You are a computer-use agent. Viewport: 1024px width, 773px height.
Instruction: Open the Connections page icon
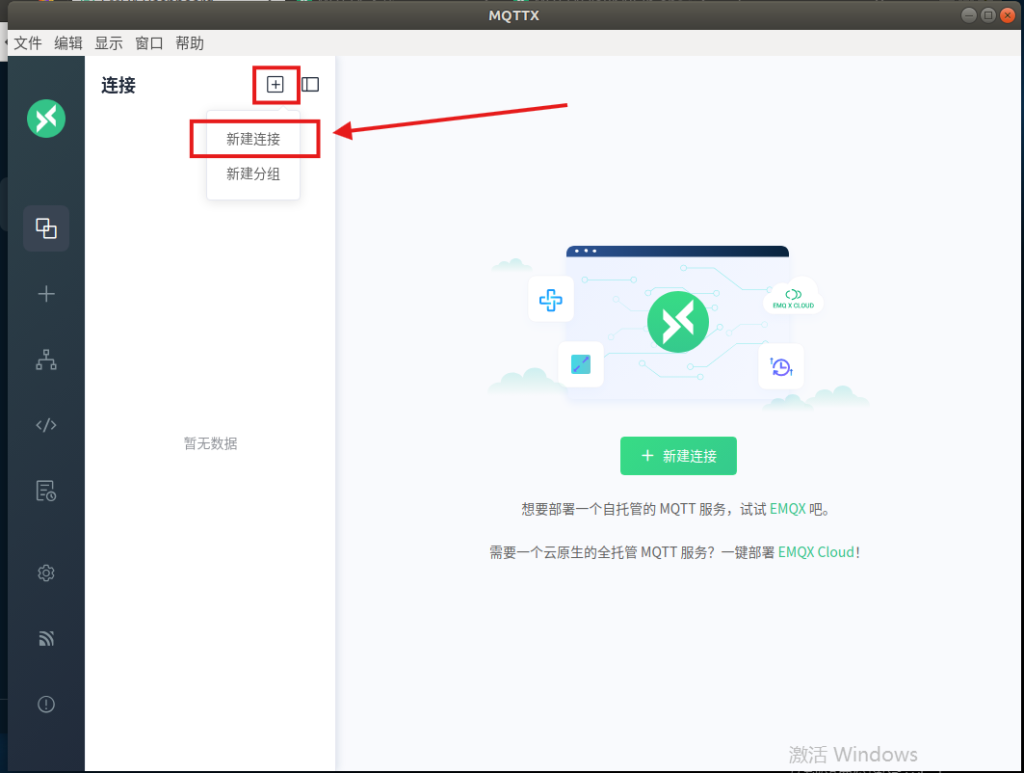coord(46,228)
